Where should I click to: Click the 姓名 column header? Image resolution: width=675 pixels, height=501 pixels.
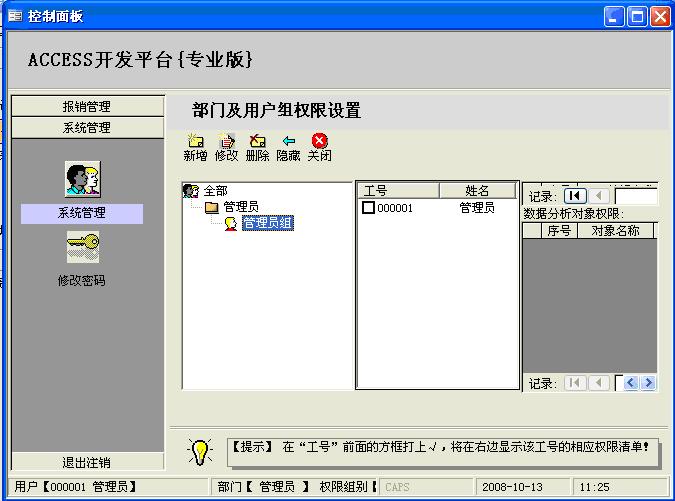[x=477, y=190]
